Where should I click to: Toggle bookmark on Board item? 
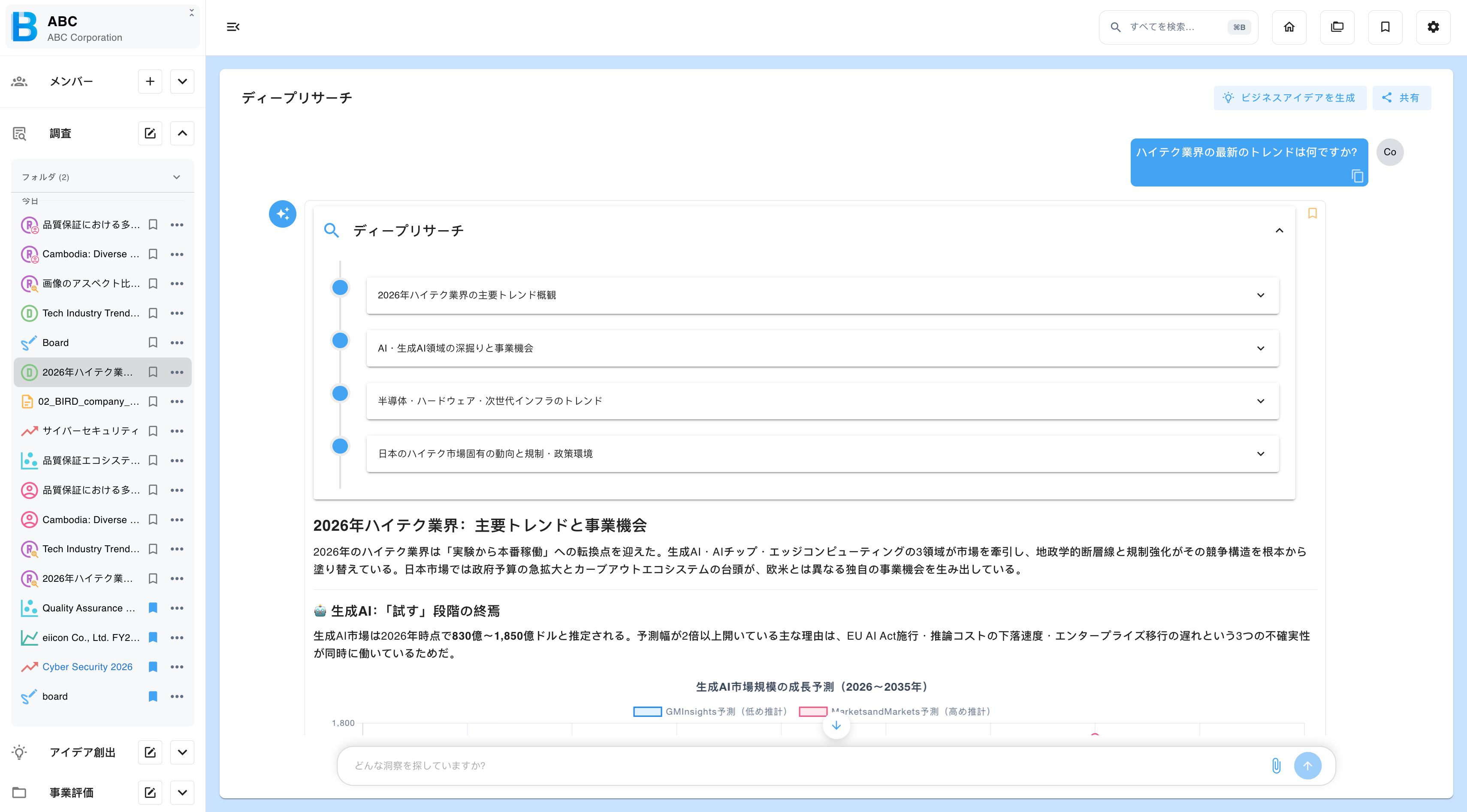(x=153, y=343)
